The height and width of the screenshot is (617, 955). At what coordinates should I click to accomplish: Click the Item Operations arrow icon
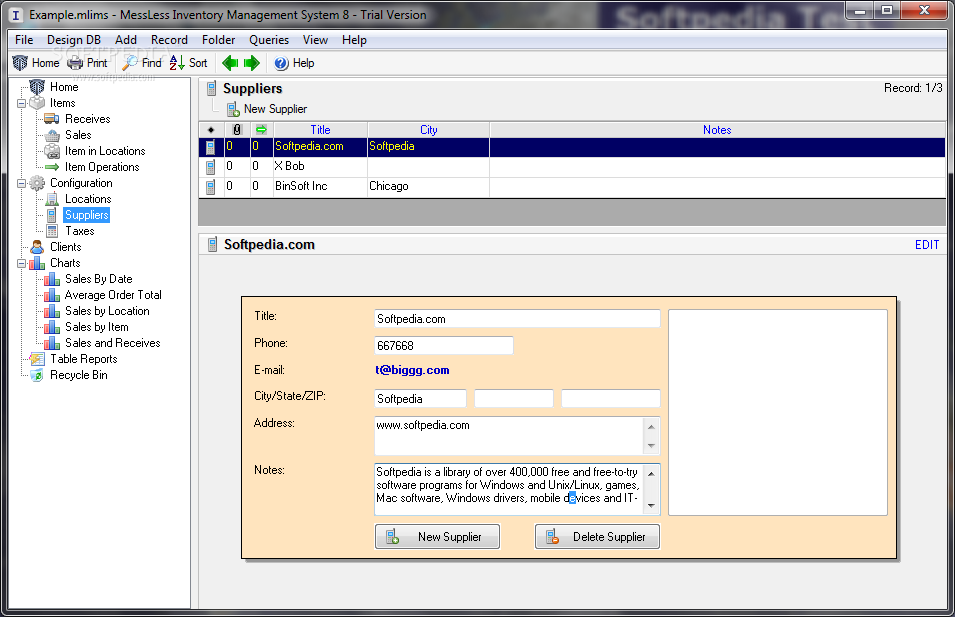pos(52,167)
